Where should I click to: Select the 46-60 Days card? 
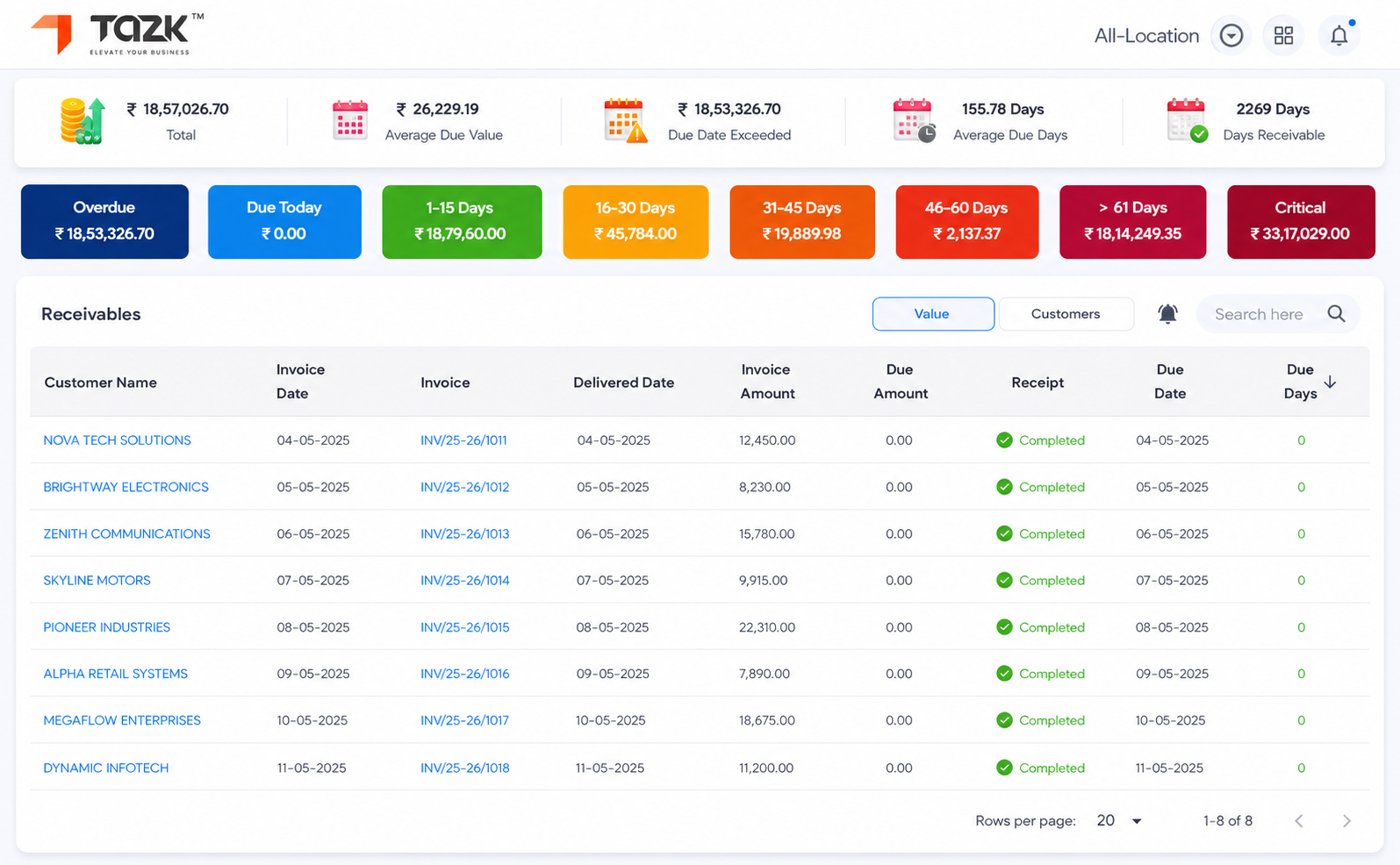(967, 222)
